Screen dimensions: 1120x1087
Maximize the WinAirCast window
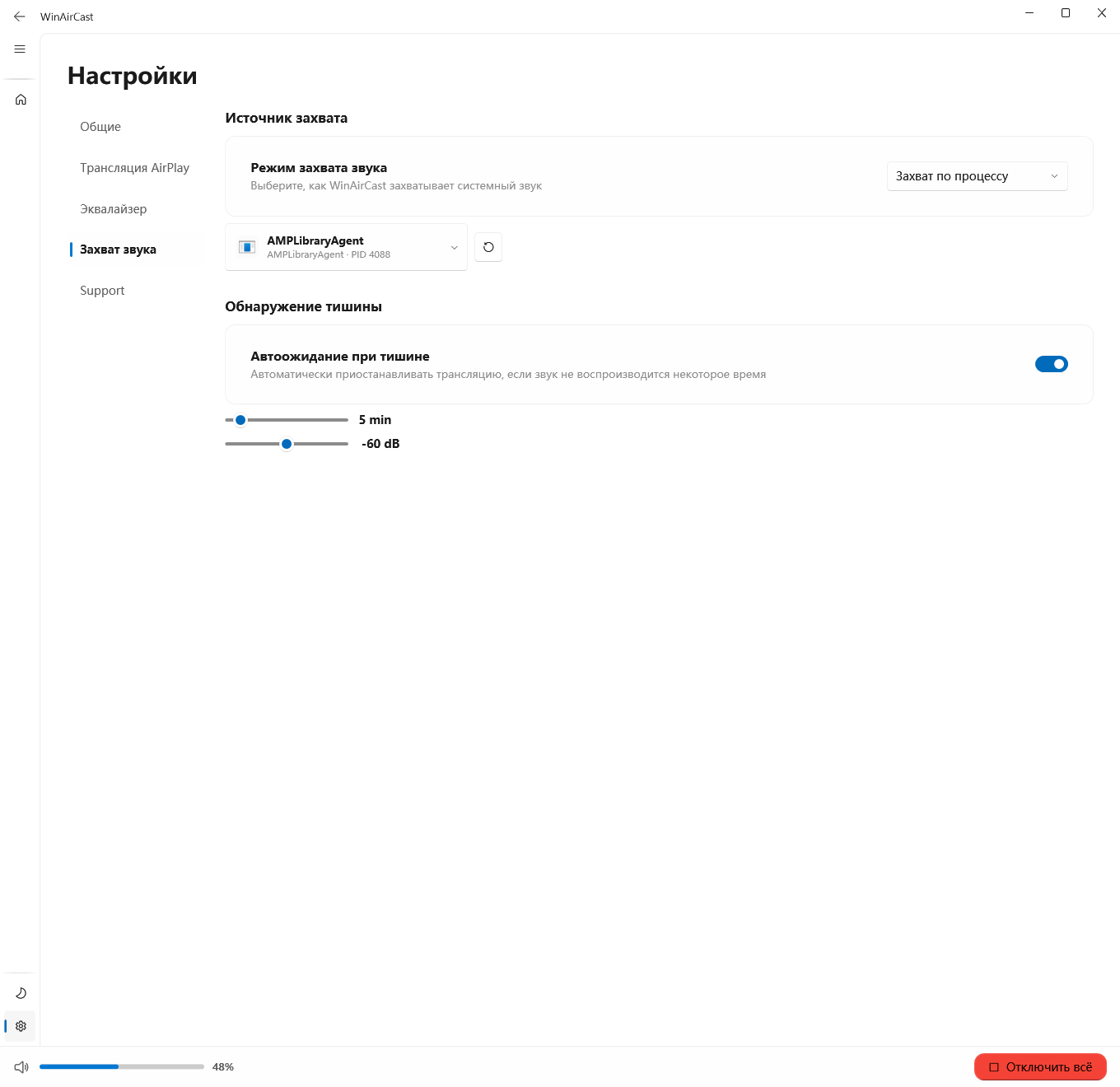[x=1066, y=13]
